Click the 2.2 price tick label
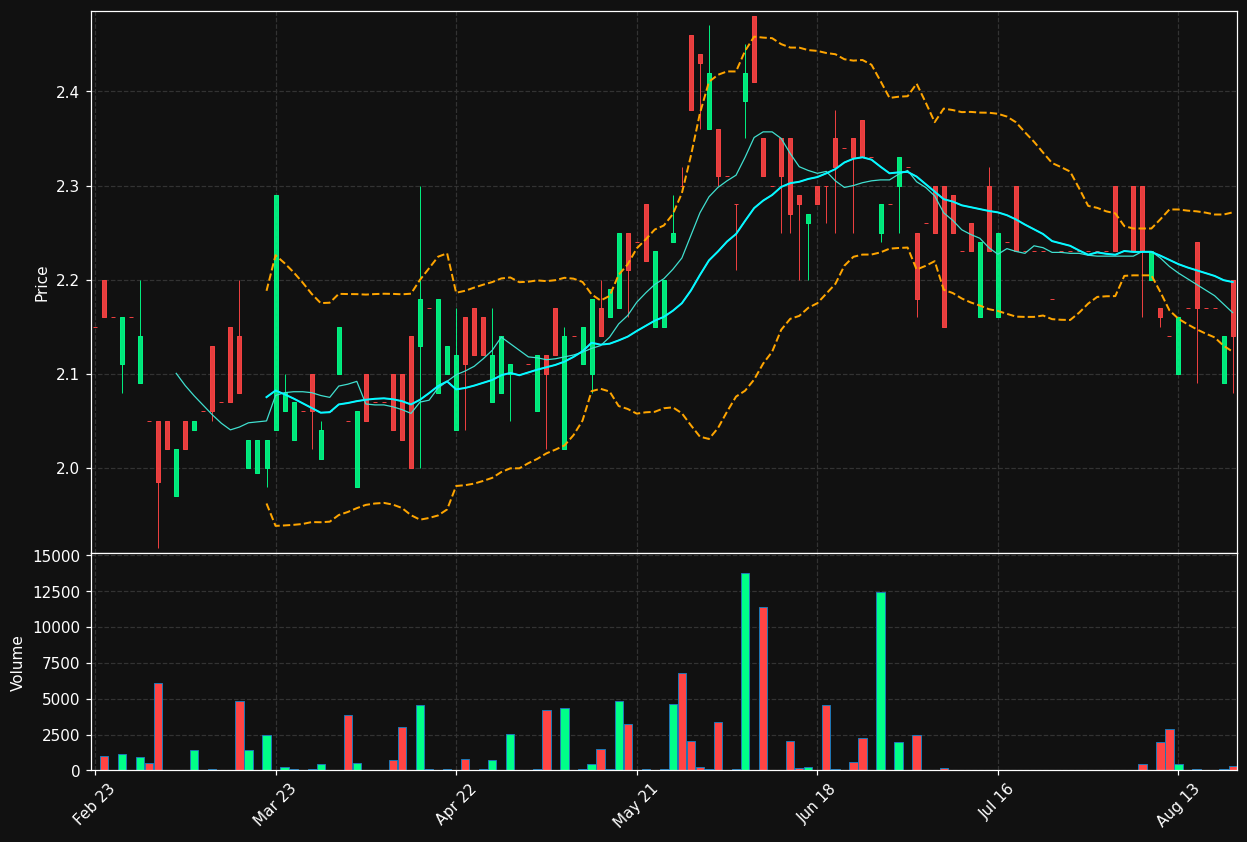Screen dimensions: 1247x842 click(x=68, y=280)
